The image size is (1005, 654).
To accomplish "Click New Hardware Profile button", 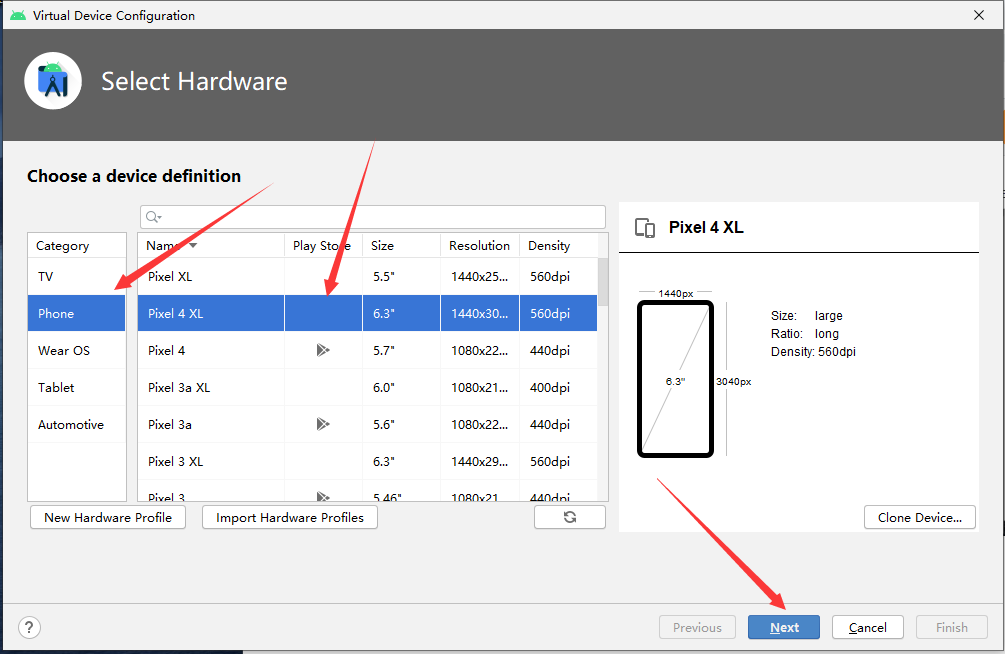I will click(108, 517).
